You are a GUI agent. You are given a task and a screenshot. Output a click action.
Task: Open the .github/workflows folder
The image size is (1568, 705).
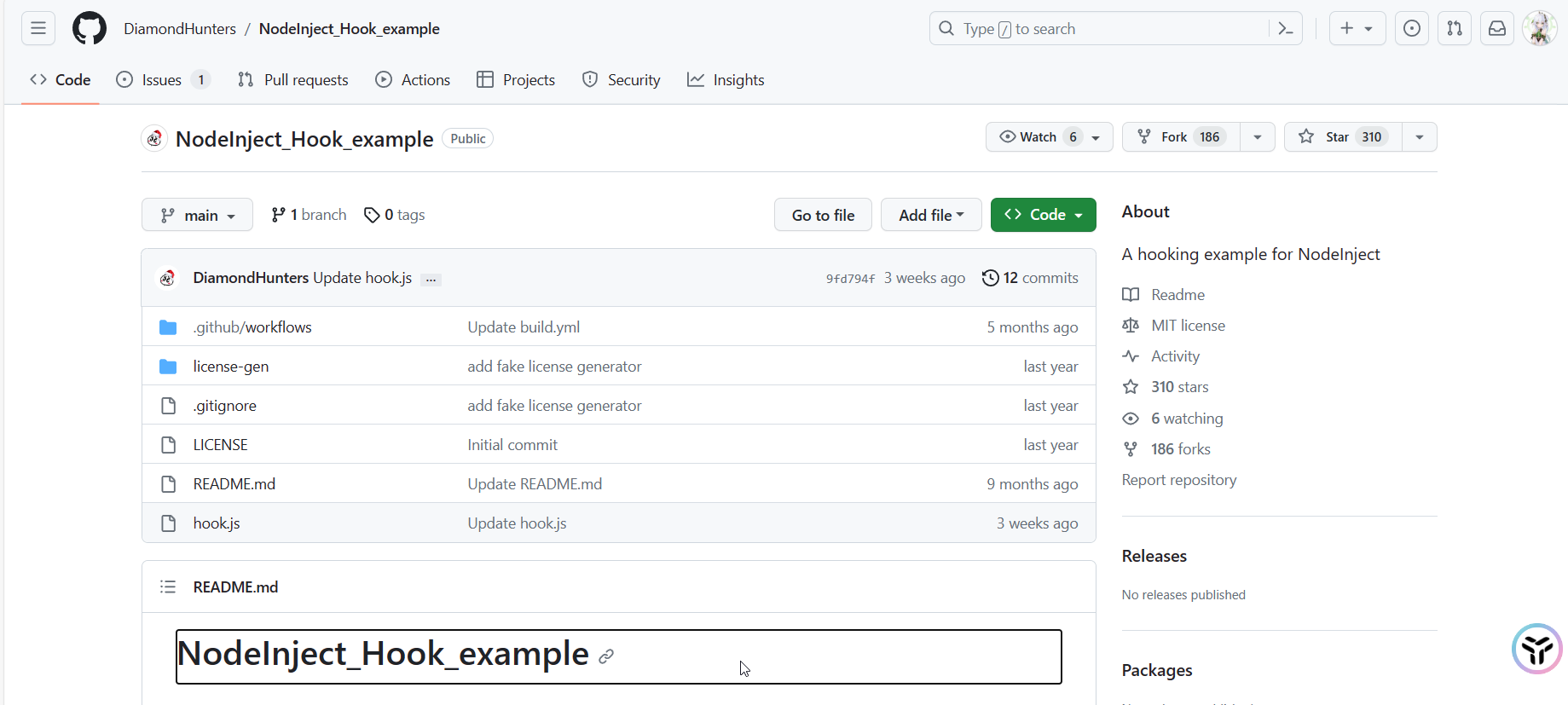click(x=252, y=327)
